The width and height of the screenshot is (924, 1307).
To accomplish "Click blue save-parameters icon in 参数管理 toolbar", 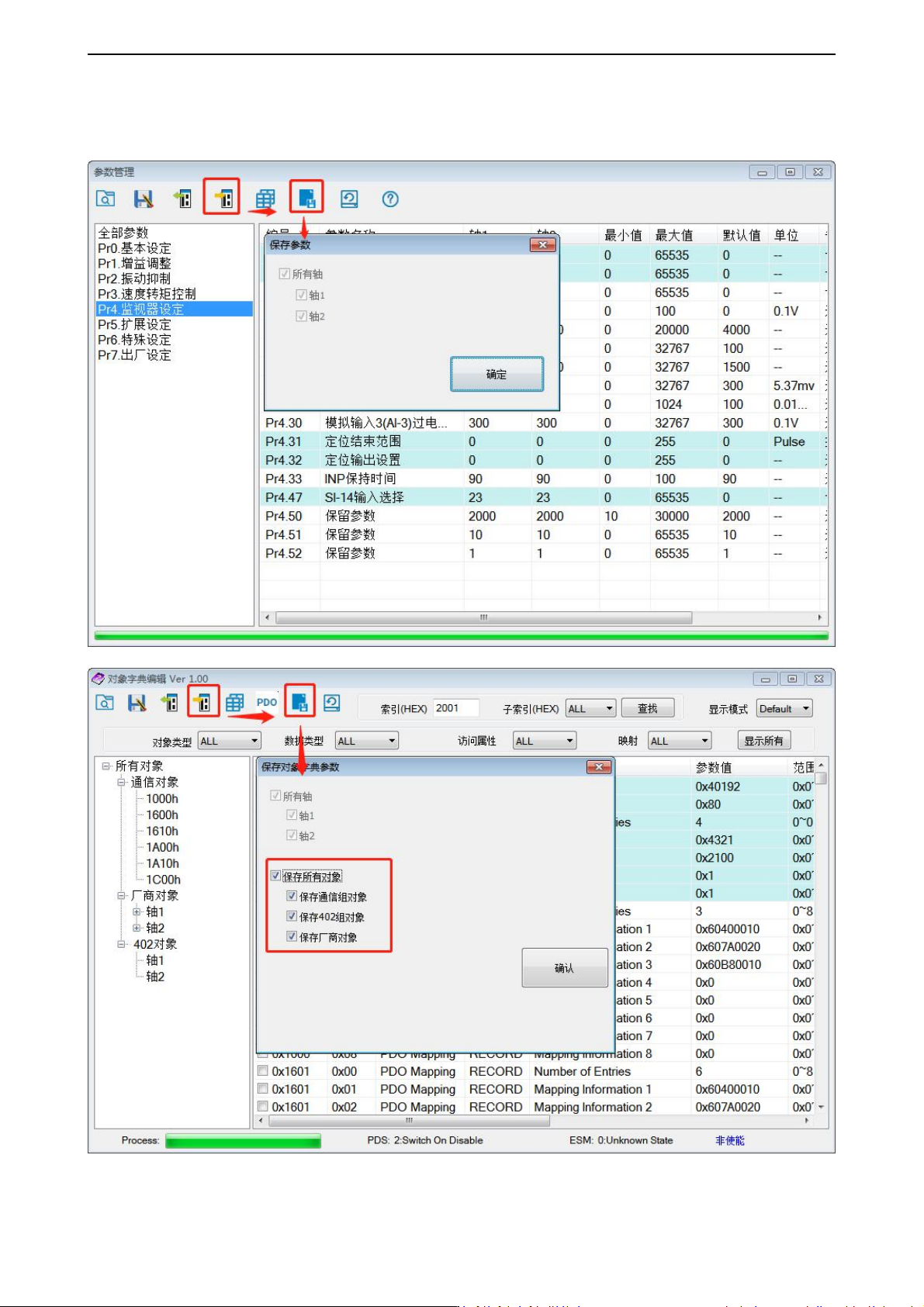I will point(307,199).
